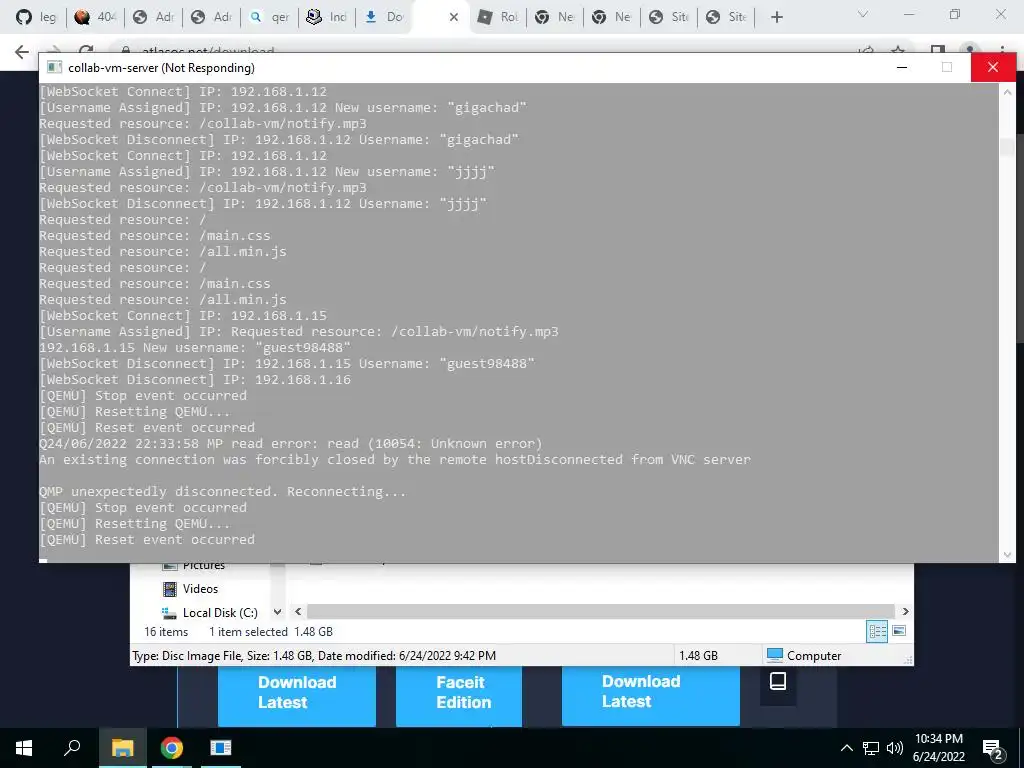Click 'Requested resource: /main.css' first occurrence

155,236
